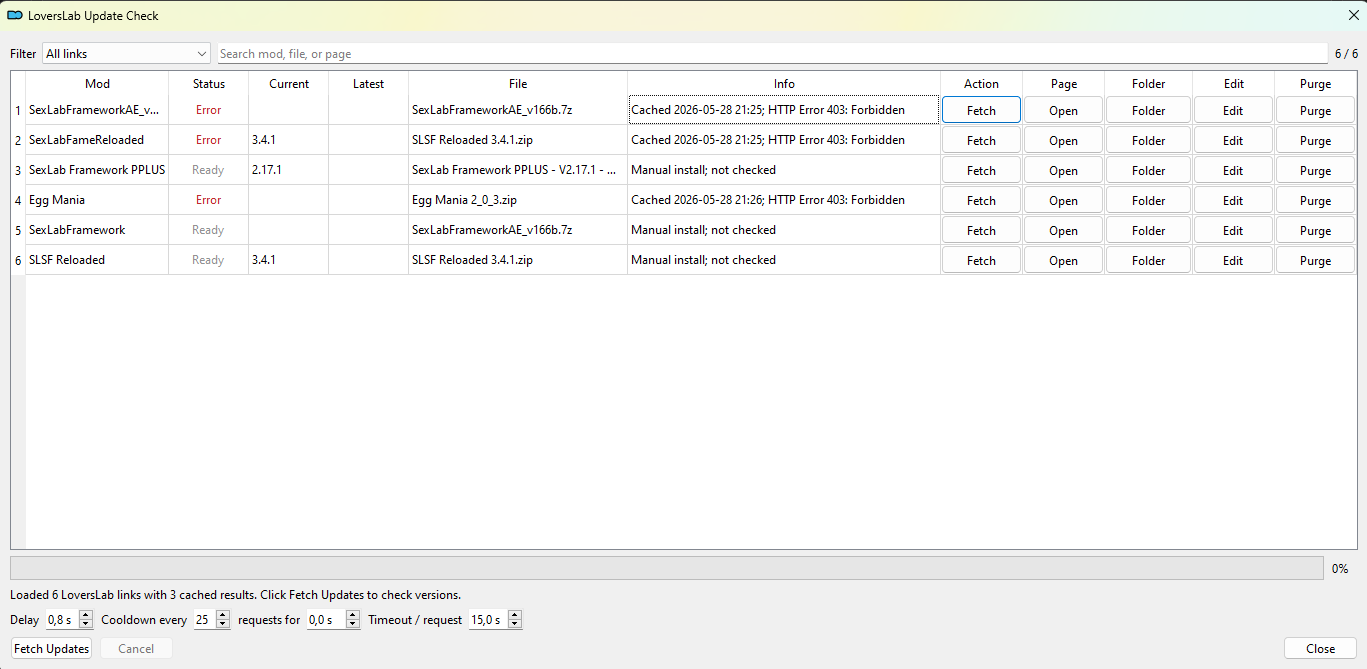This screenshot has height=669, width=1367.
Task: Open folder for SexLabFameReloaded
Action: click(1148, 140)
